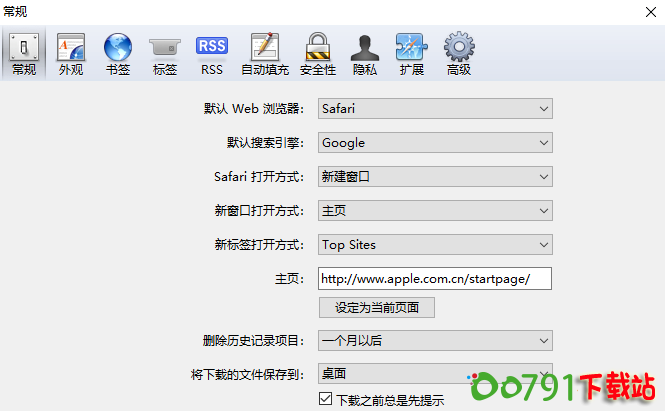Expand the 新标签打开方式 Top Sites dropdown
Viewport: 665px width, 411px height.
(435, 244)
